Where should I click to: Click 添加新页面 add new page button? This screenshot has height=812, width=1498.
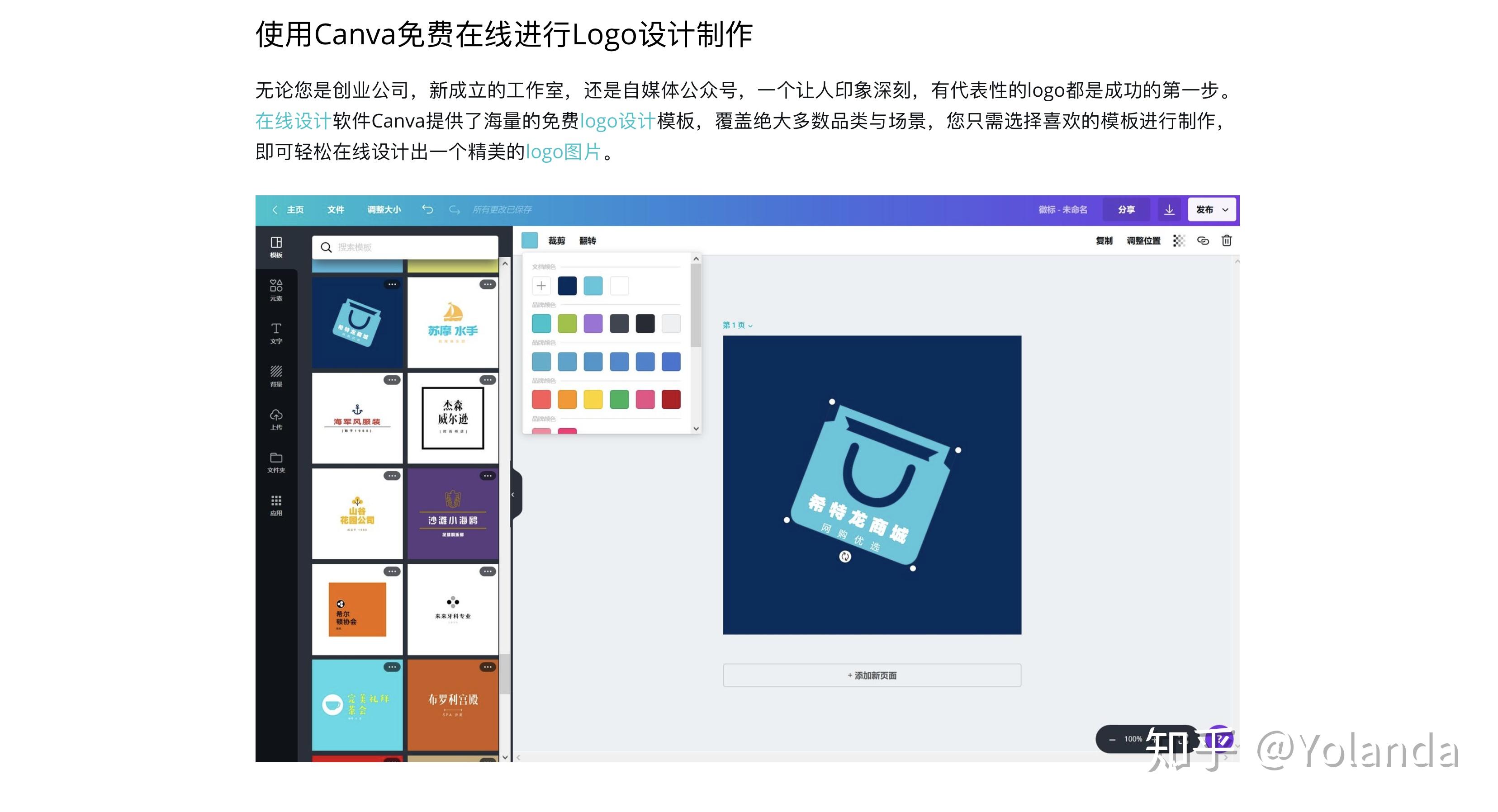pos(872,675)
